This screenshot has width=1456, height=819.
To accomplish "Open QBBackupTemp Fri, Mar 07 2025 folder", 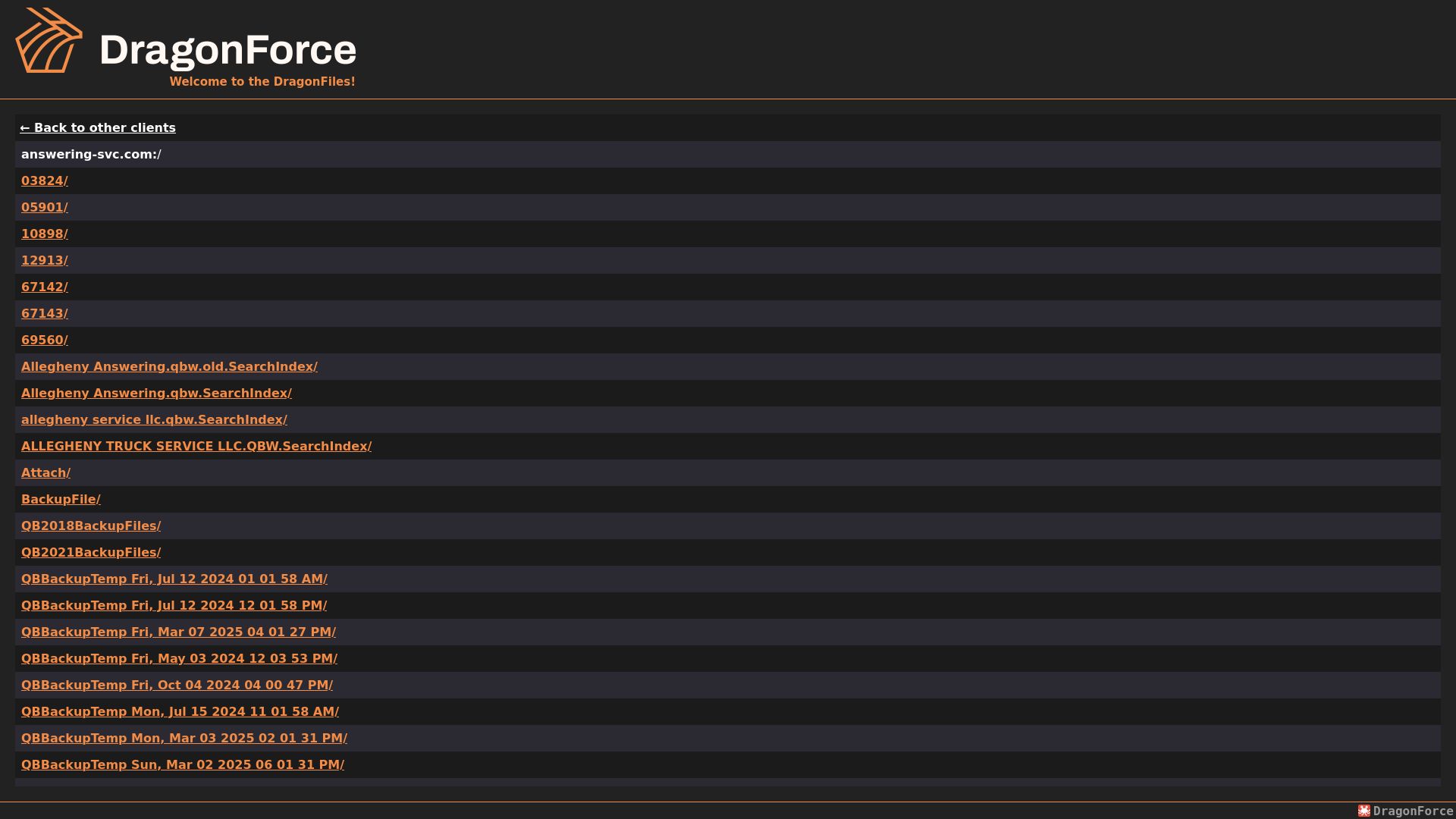I will pos(178,632).
